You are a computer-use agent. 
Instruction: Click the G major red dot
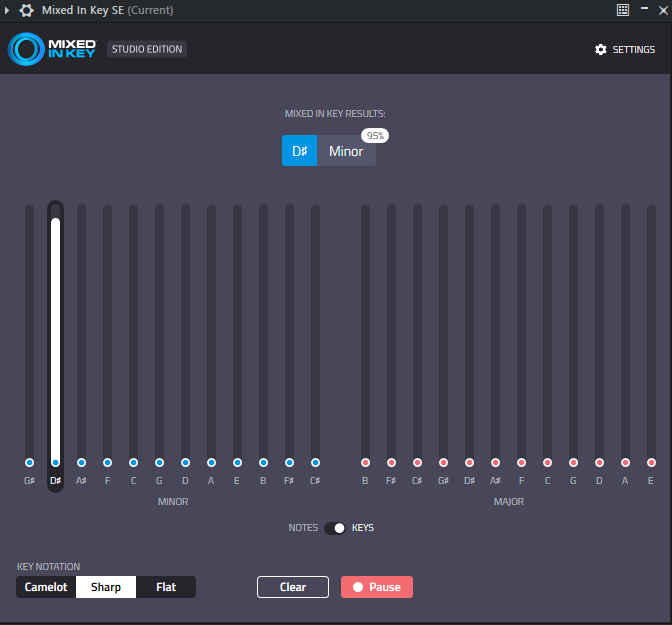point(573,463)
